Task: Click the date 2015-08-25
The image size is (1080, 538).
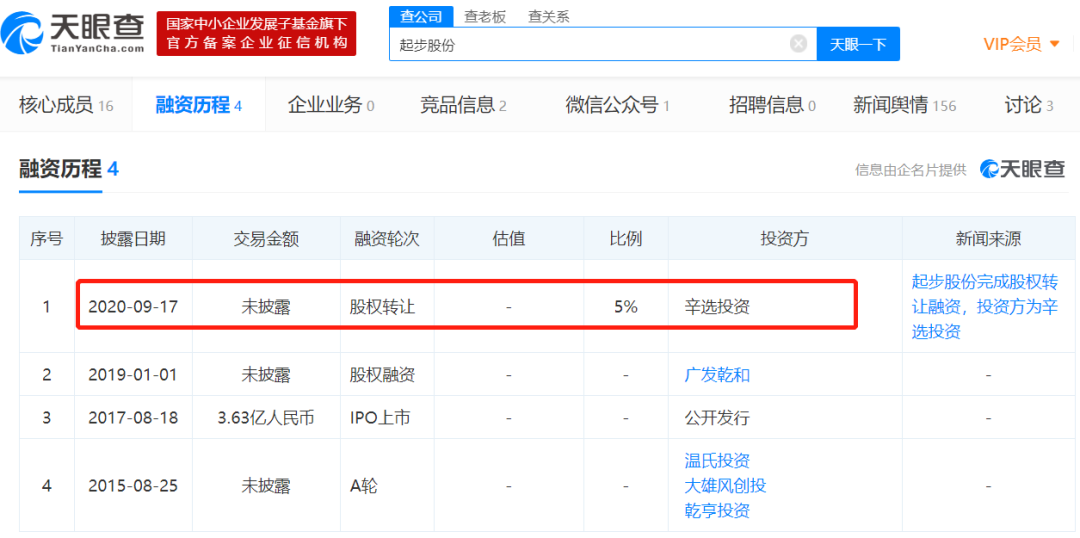Action: [x=133, y=486]
